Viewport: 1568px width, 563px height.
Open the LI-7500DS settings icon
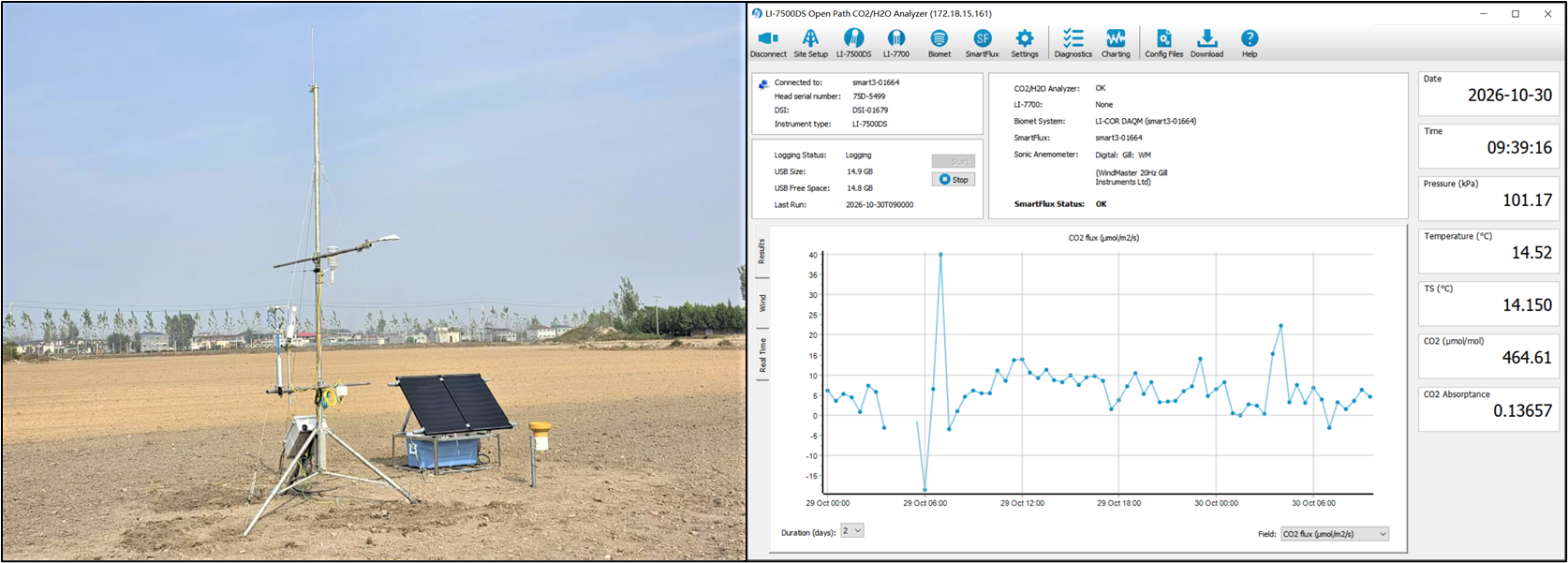[x=853, y=43]
